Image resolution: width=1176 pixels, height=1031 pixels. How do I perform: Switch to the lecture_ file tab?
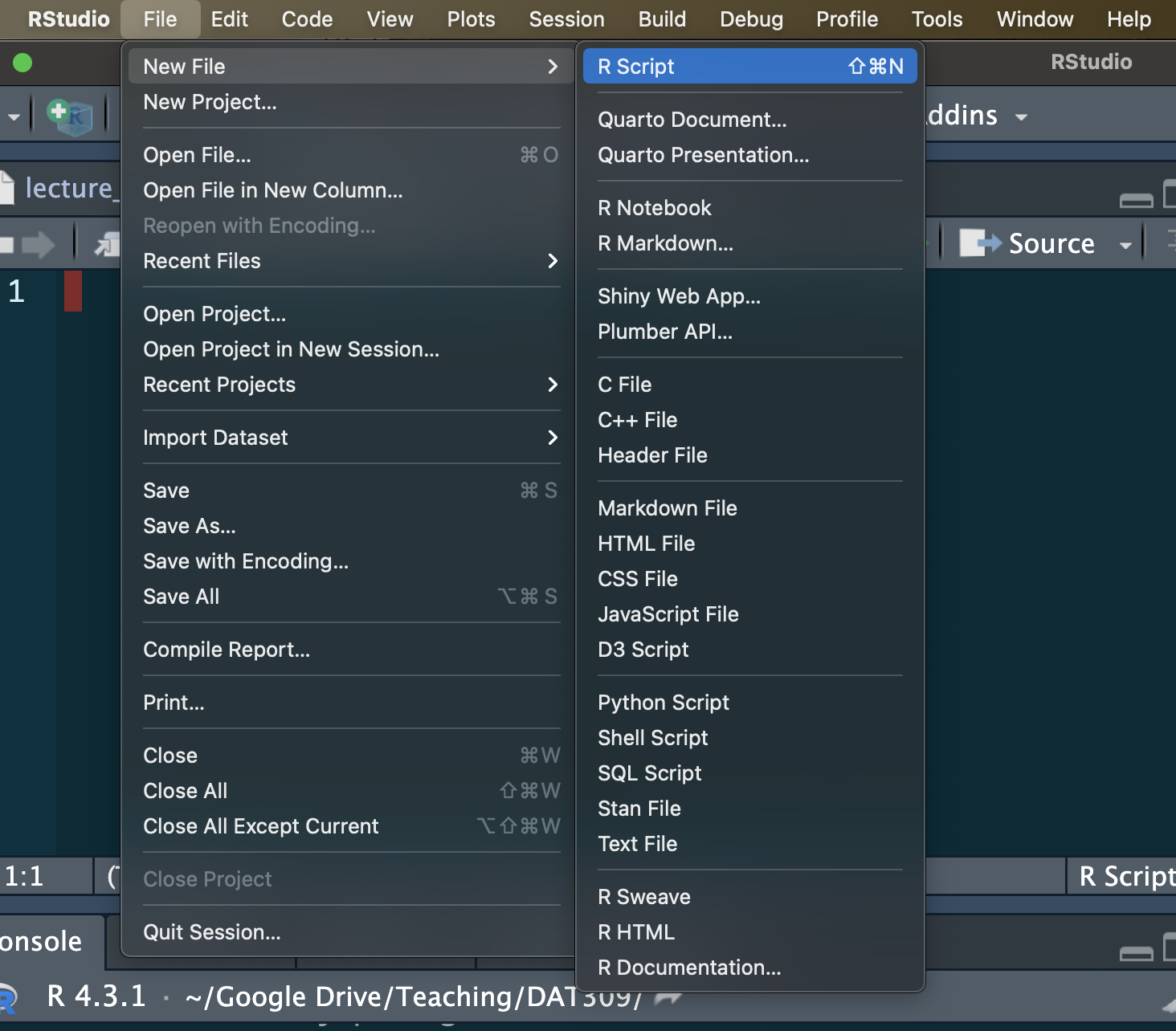[x=60, y=188]
